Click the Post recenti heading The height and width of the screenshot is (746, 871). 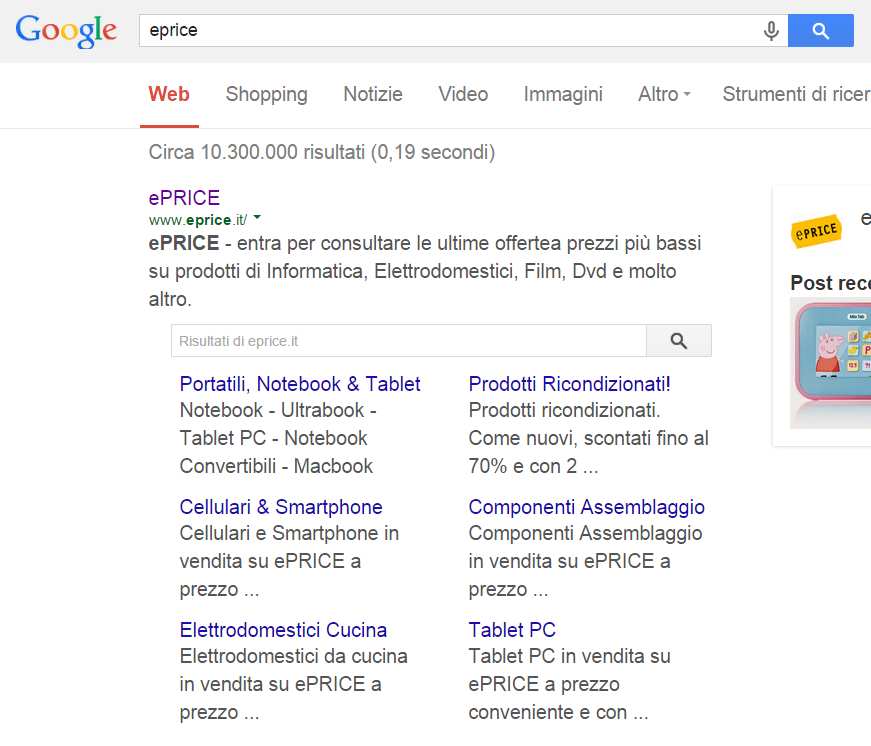pos(830,283)
